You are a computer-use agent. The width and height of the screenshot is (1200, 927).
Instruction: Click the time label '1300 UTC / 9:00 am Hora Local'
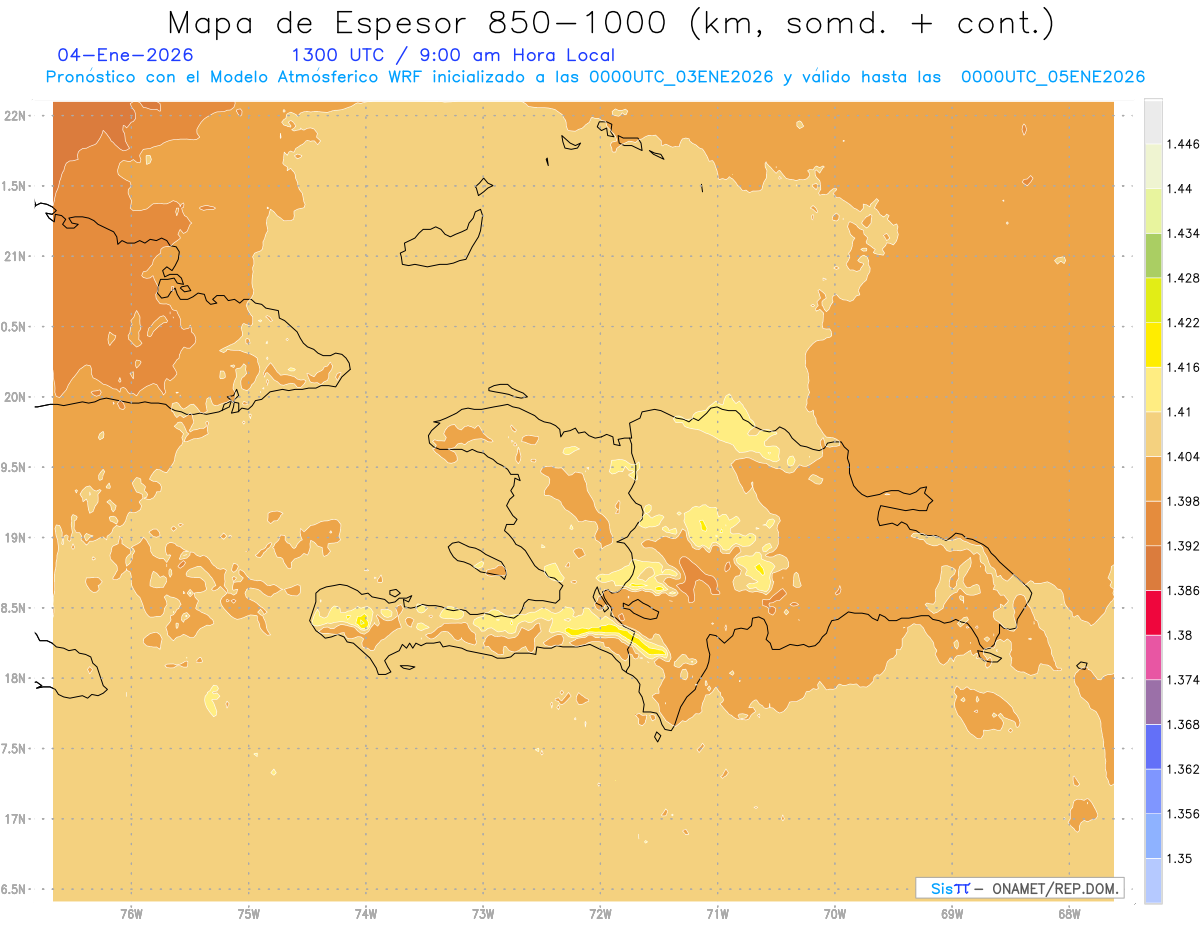coord(453,55)
